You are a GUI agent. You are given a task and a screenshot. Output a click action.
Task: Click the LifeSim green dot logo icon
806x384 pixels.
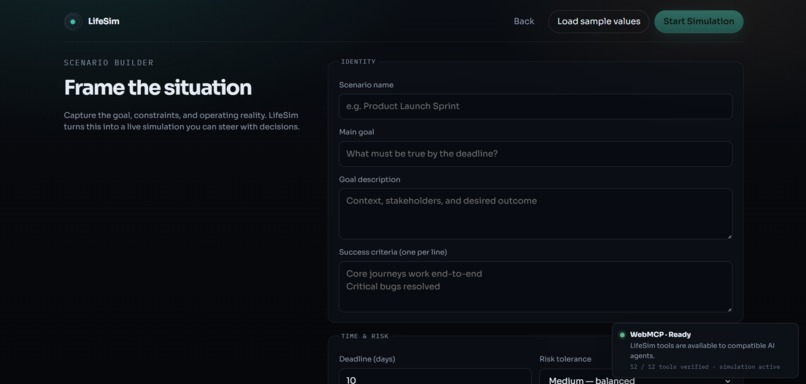(72, 22)
